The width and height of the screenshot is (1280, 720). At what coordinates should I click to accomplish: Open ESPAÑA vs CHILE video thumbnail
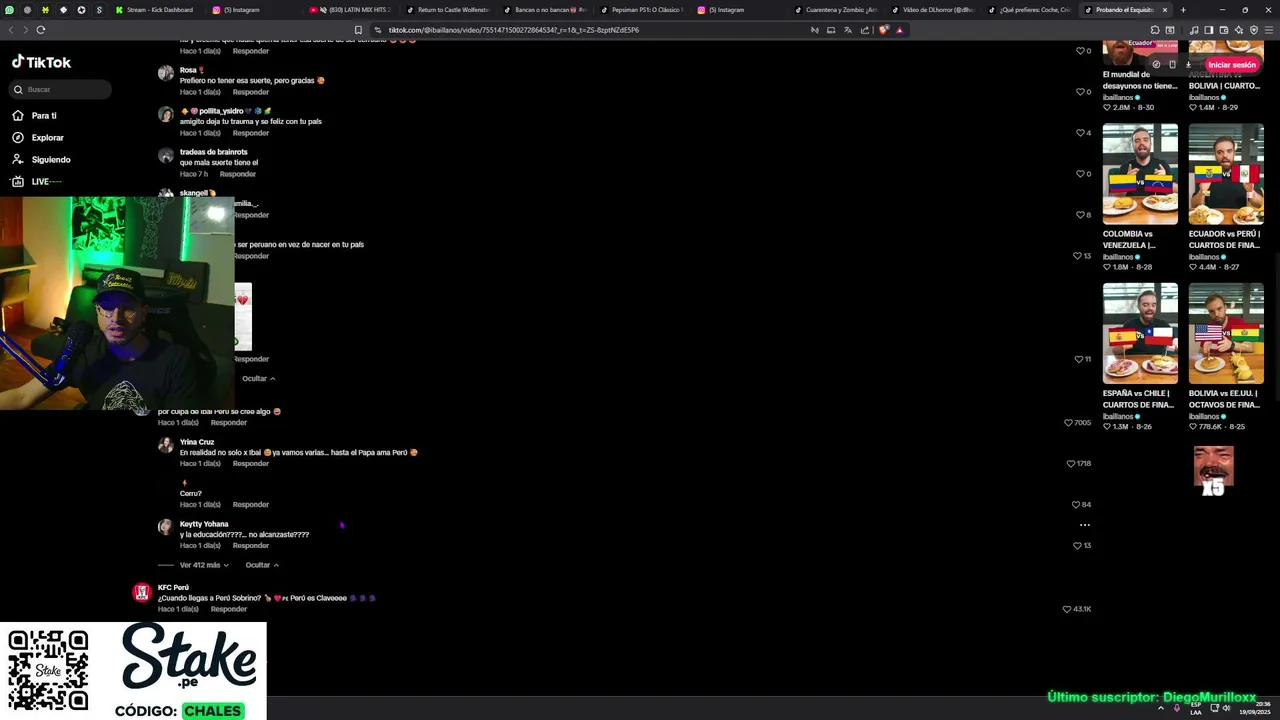tap(1140, 333)
